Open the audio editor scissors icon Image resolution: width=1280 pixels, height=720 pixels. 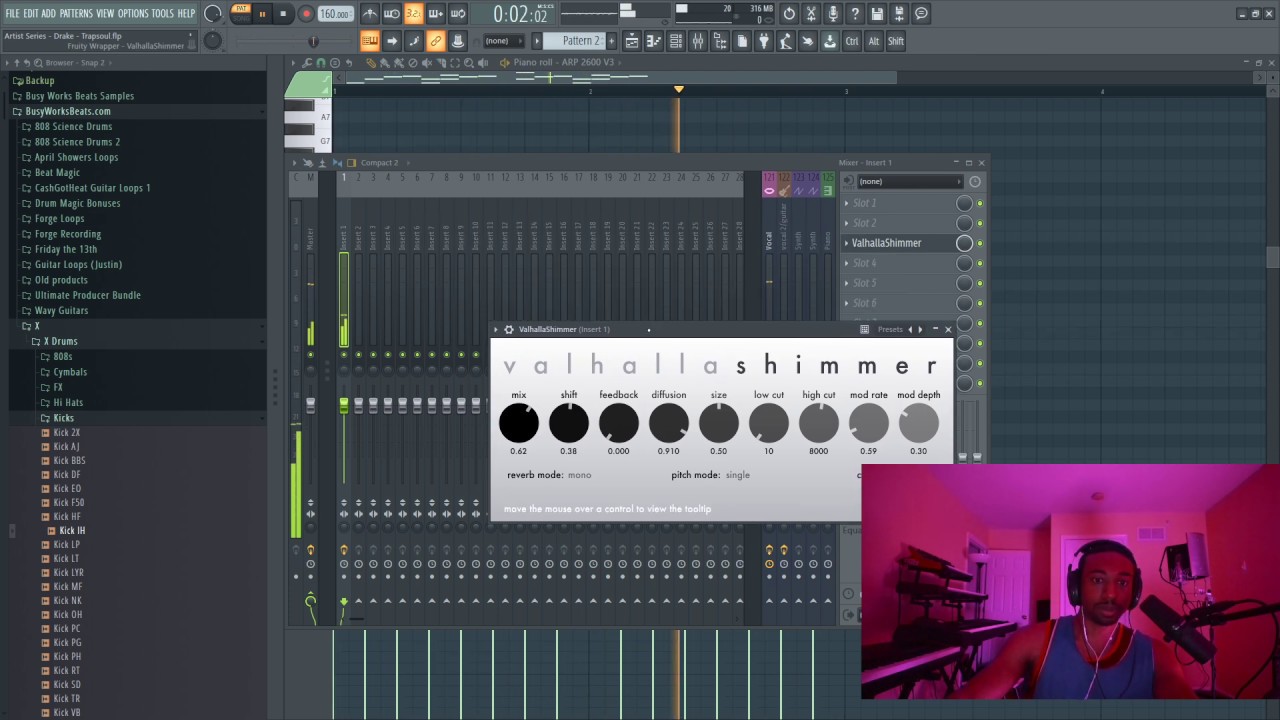coord(811,14)
